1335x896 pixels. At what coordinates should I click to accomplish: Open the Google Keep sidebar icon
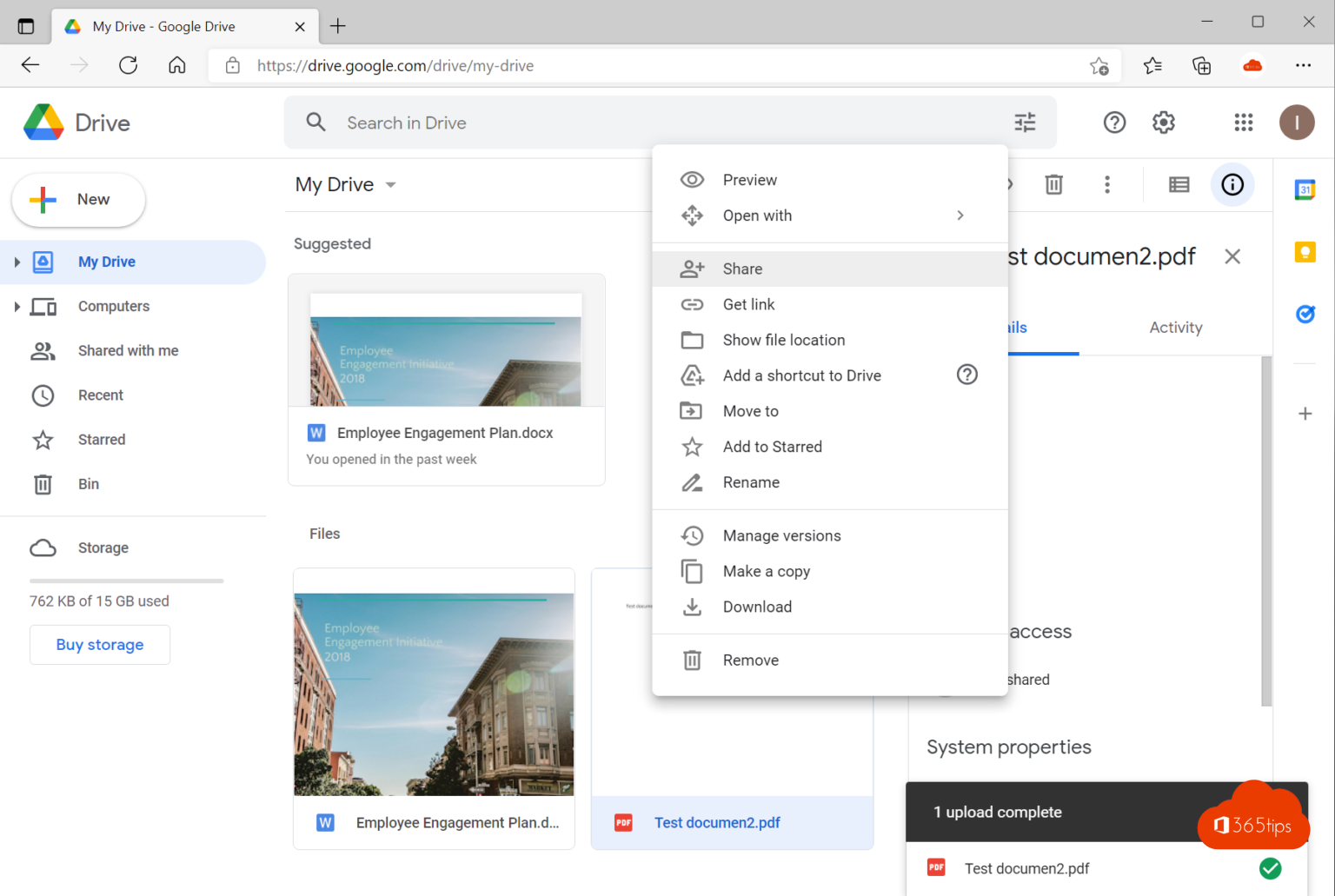[1305, 251]
